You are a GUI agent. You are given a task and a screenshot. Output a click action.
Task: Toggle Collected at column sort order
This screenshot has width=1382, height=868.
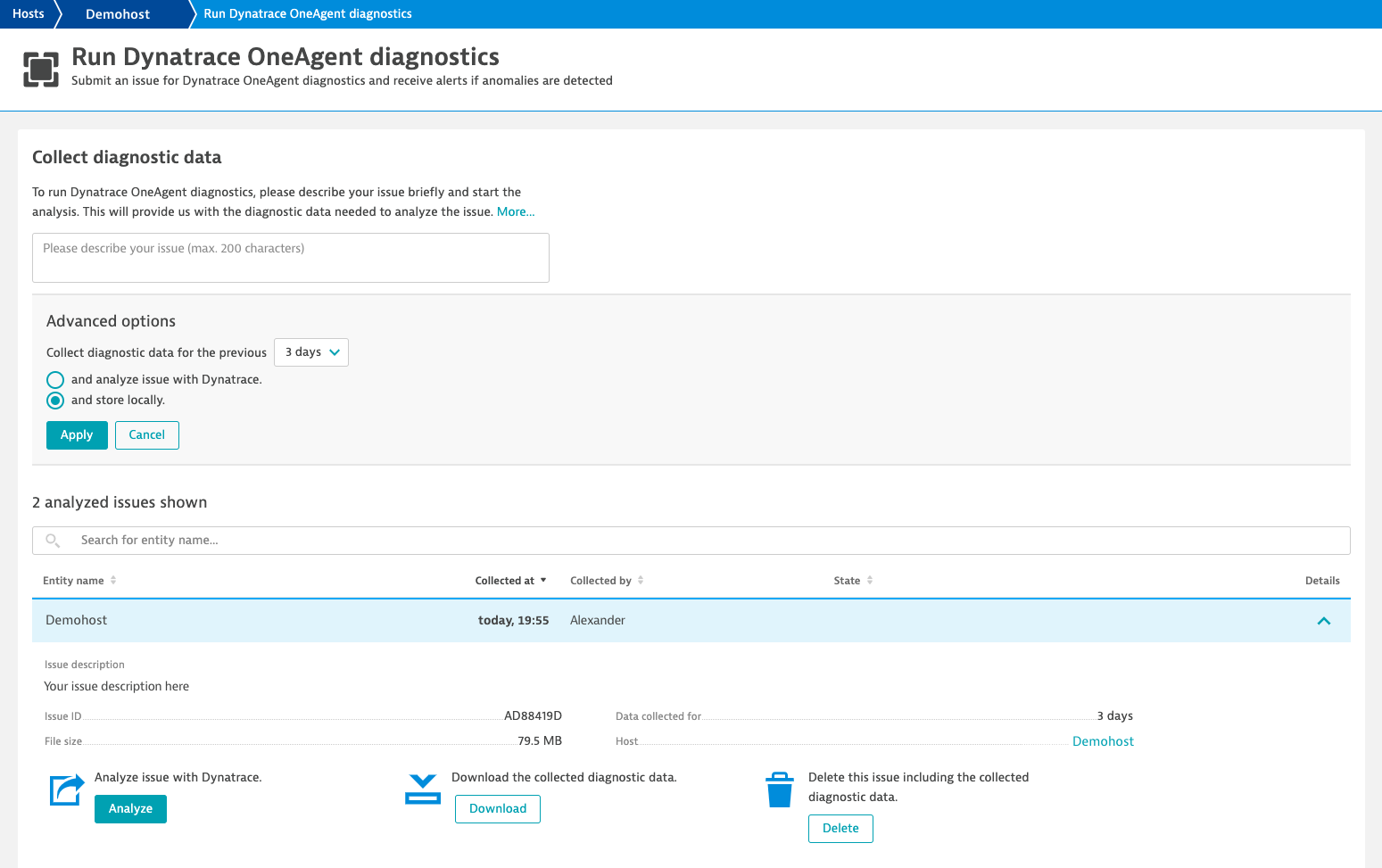tap(510, 581)
